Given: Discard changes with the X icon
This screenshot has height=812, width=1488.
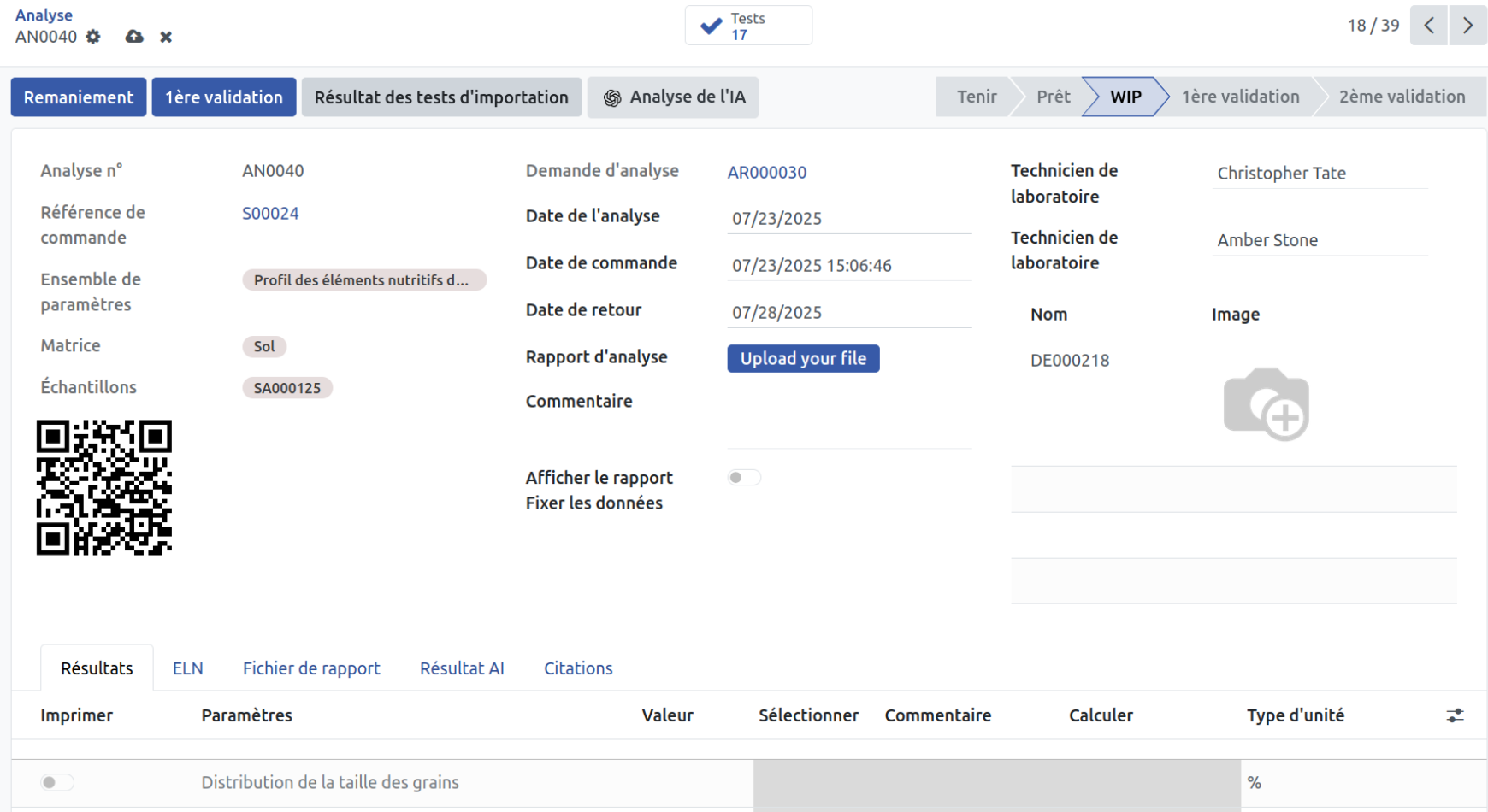Looking at the screenshot, I should point(166,37).
